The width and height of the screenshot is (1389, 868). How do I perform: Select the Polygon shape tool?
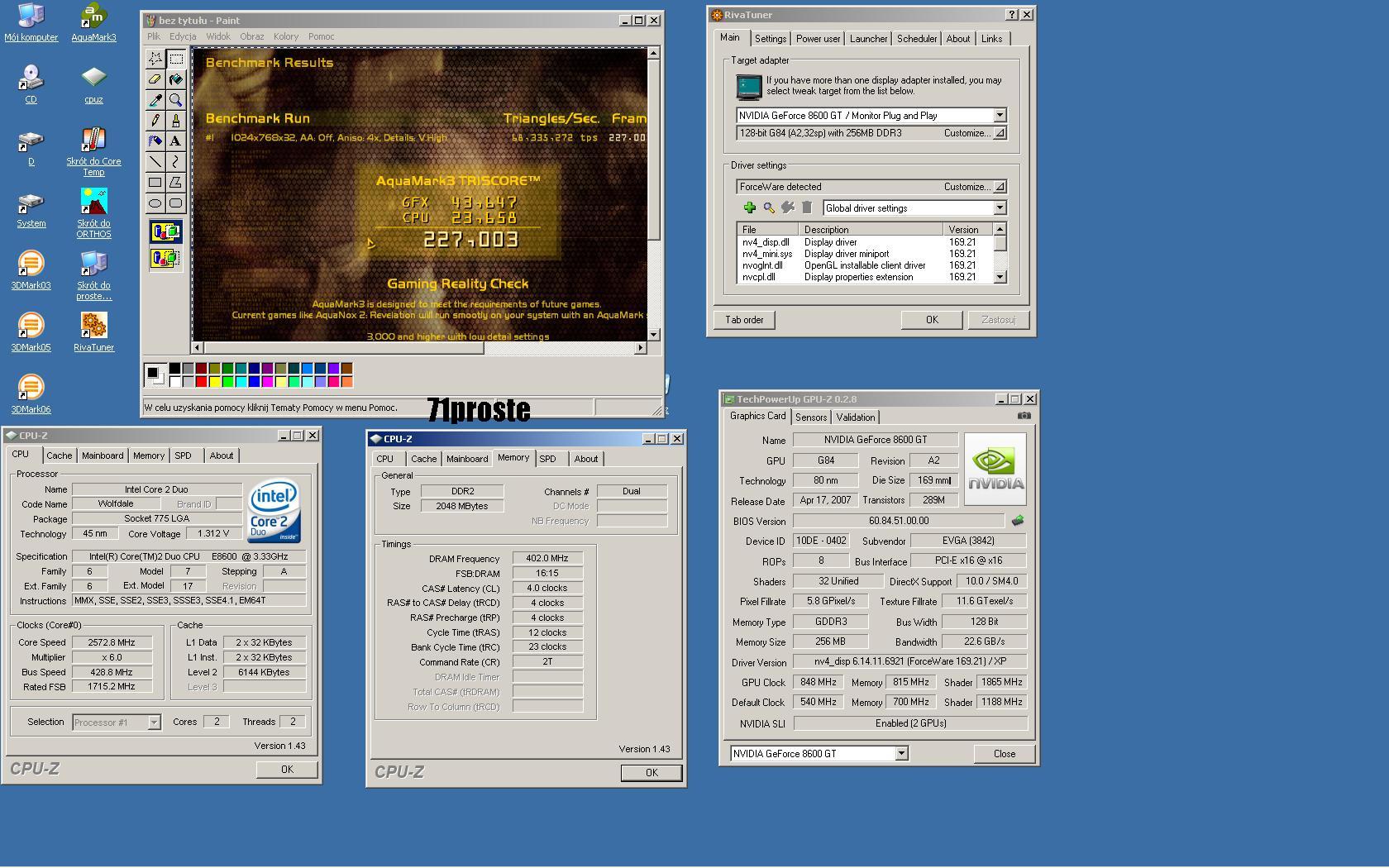point(176,183)
